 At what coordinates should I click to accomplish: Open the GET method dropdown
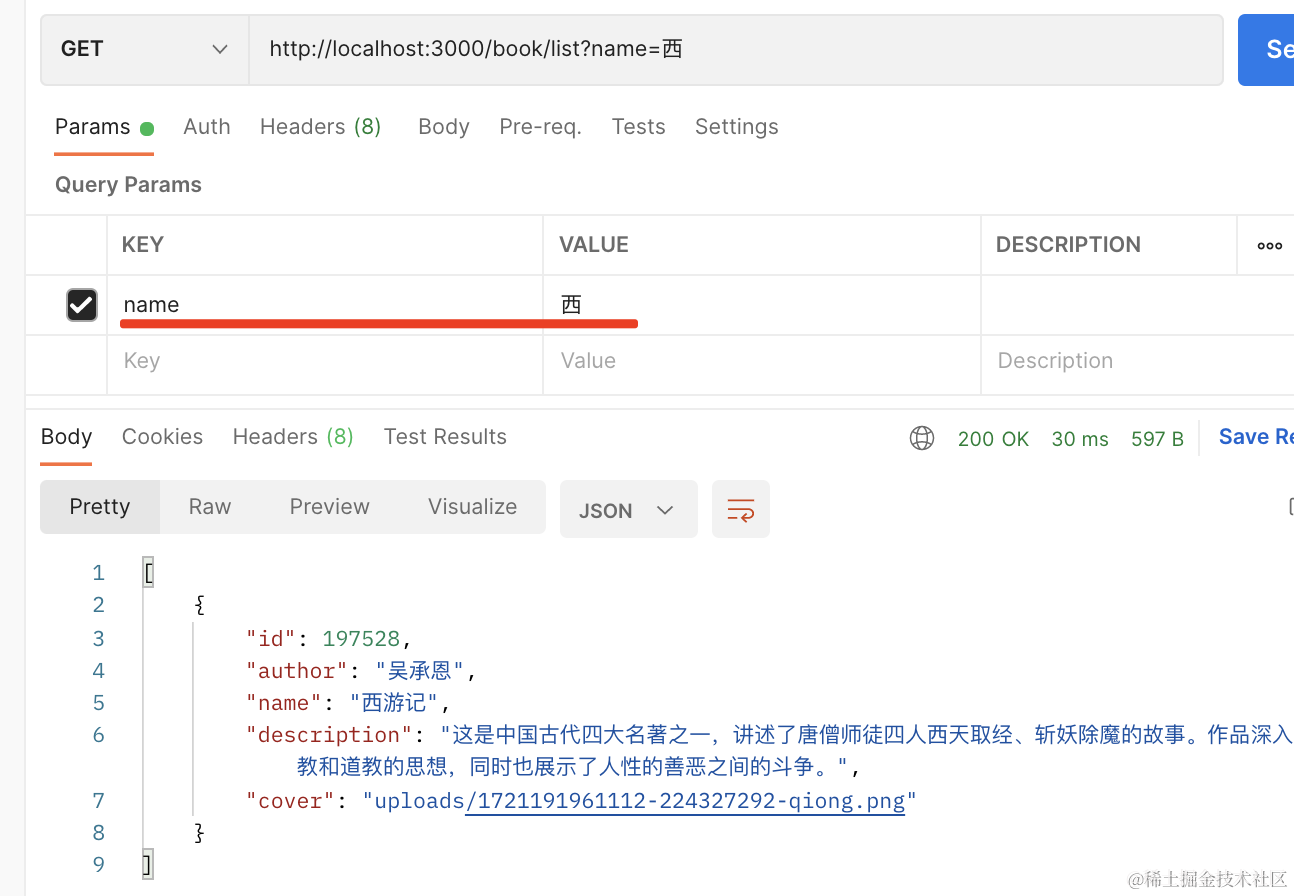144,49
